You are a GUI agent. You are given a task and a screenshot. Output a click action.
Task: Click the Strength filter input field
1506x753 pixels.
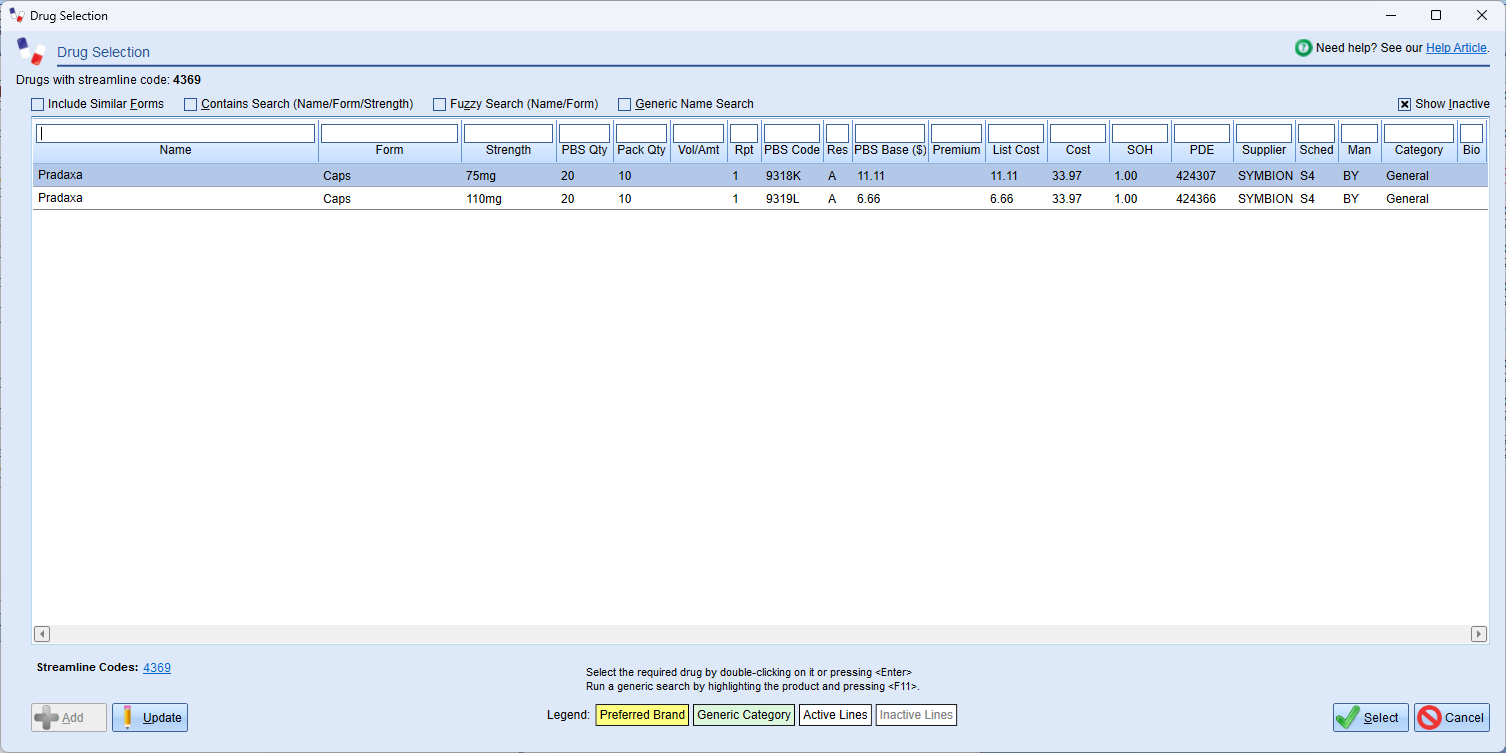pos(508,133)
